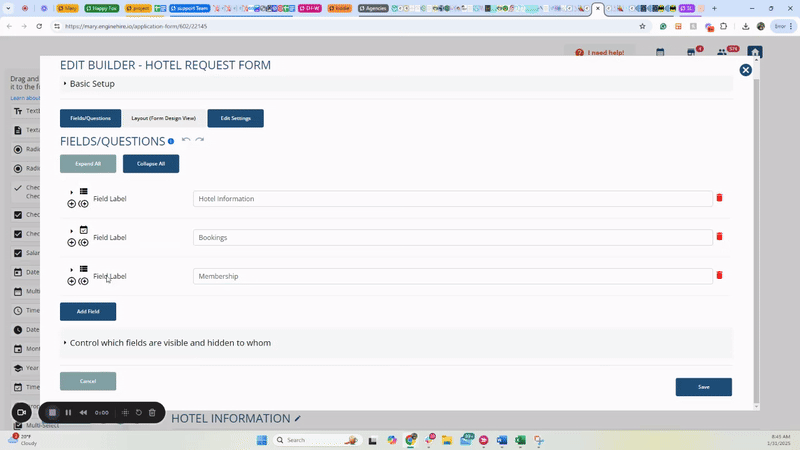Expand the Membership field row
800x450 pixels.
(x=71, y=270)
